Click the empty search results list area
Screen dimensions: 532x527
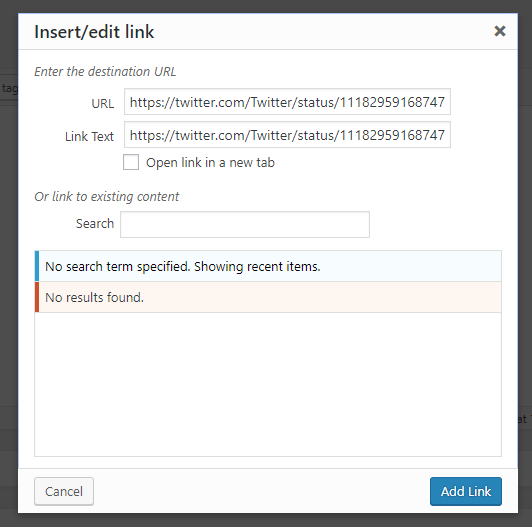pyautogui.click(x=268, y=384)
